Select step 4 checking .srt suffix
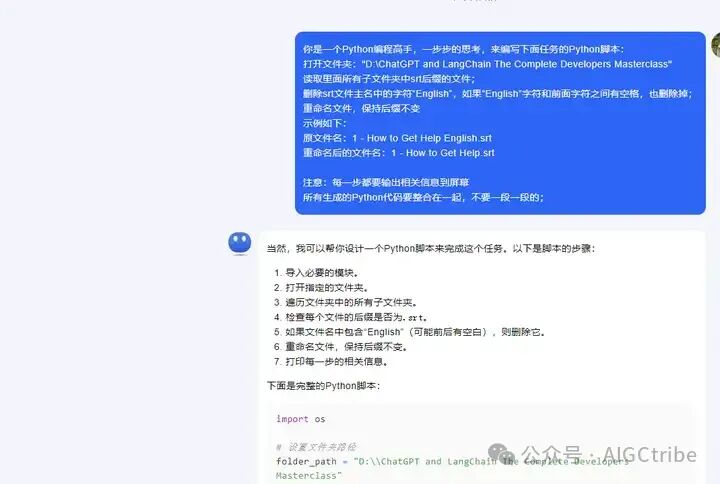 click(x=351, y=317)
